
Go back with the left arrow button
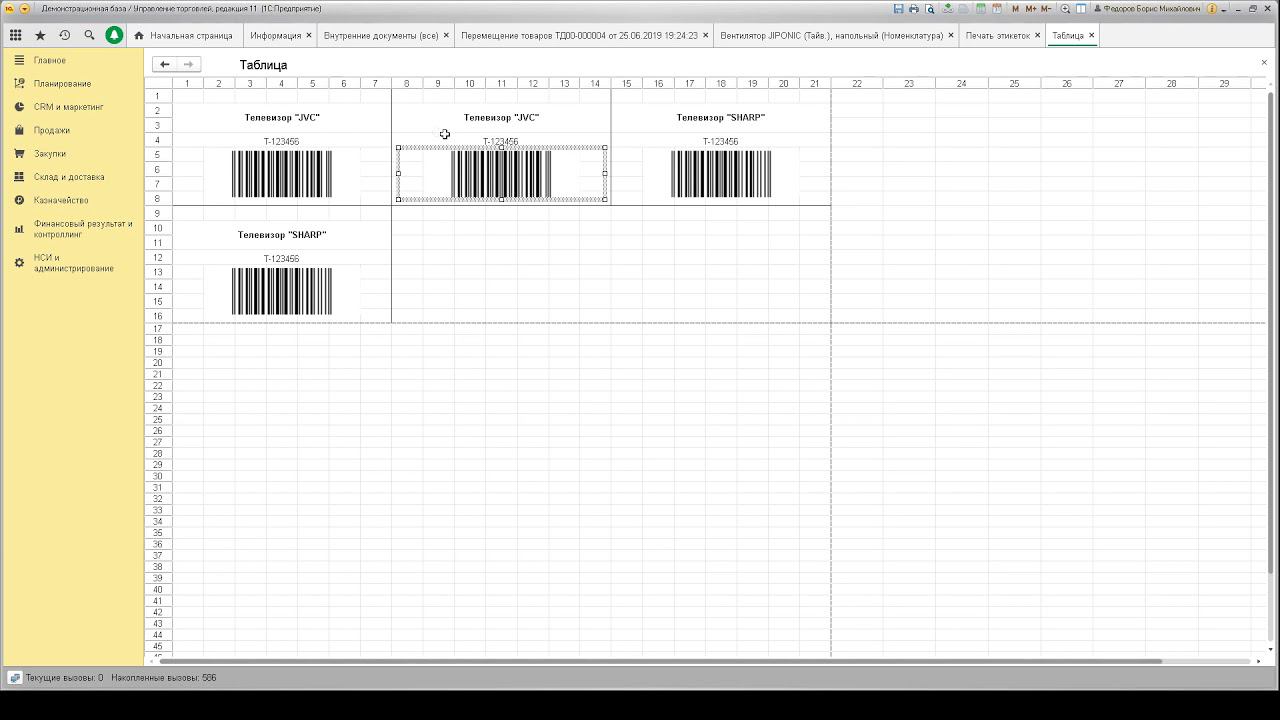(165, 64)
